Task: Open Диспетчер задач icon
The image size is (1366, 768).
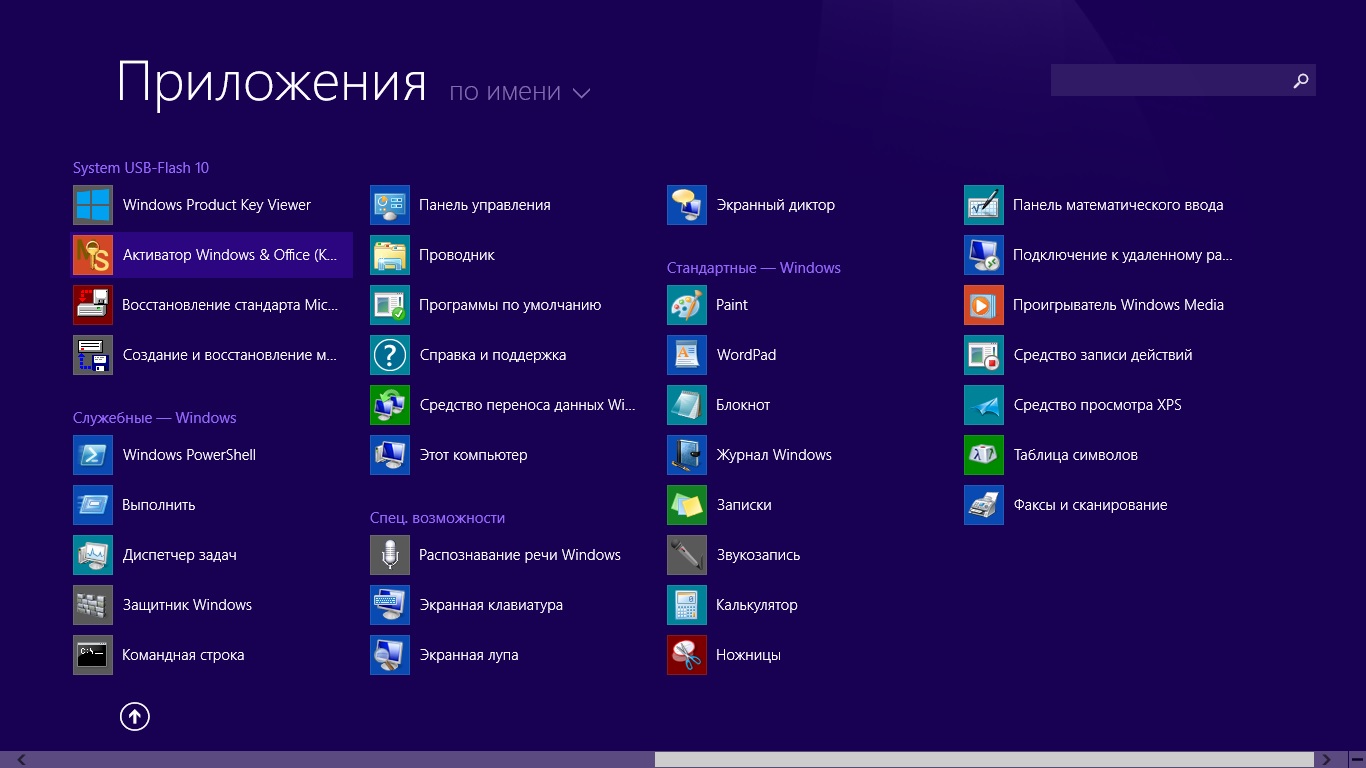Action: click(x=93, y=555)
